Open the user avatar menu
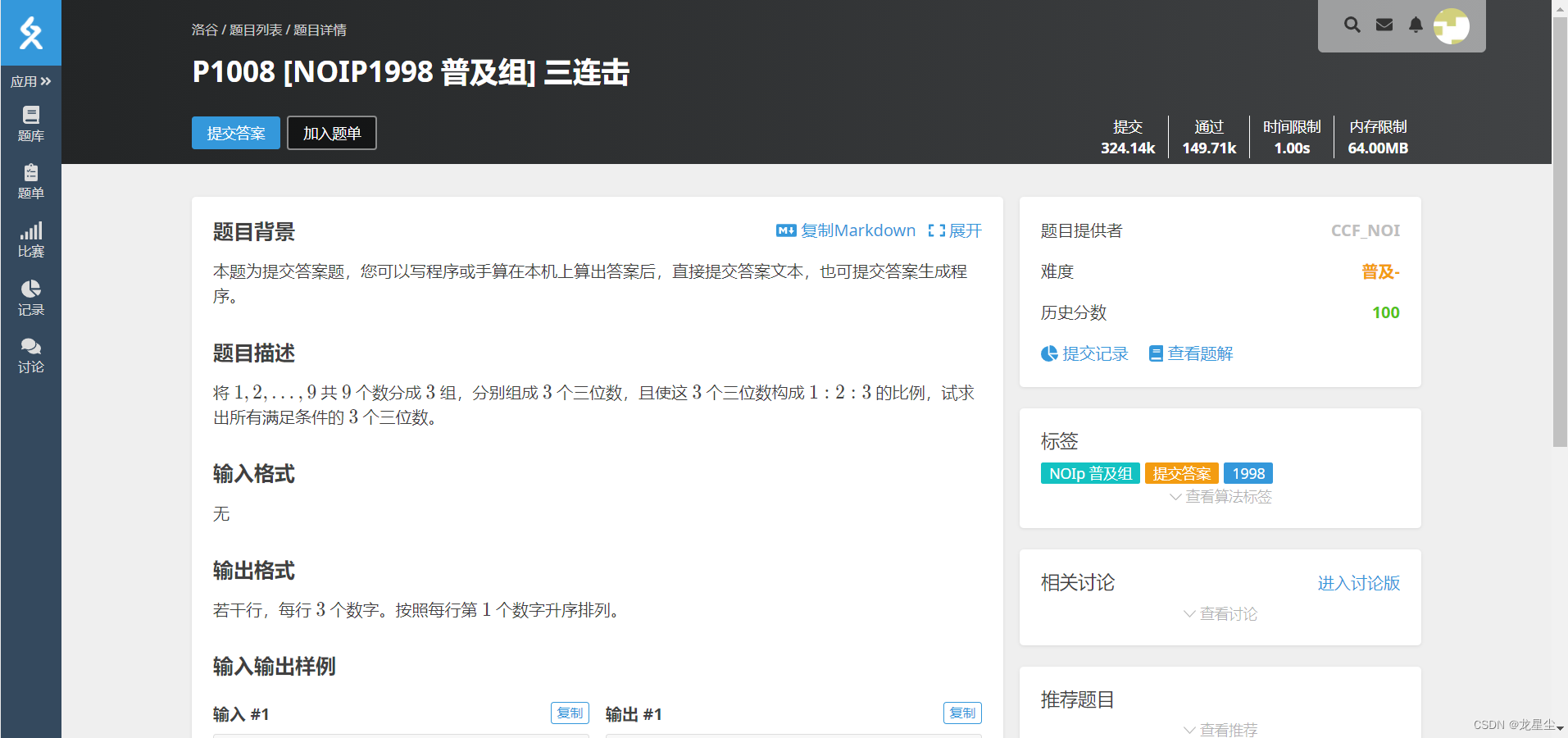This screenshot has width=1568, height=738. point(1451,26)
